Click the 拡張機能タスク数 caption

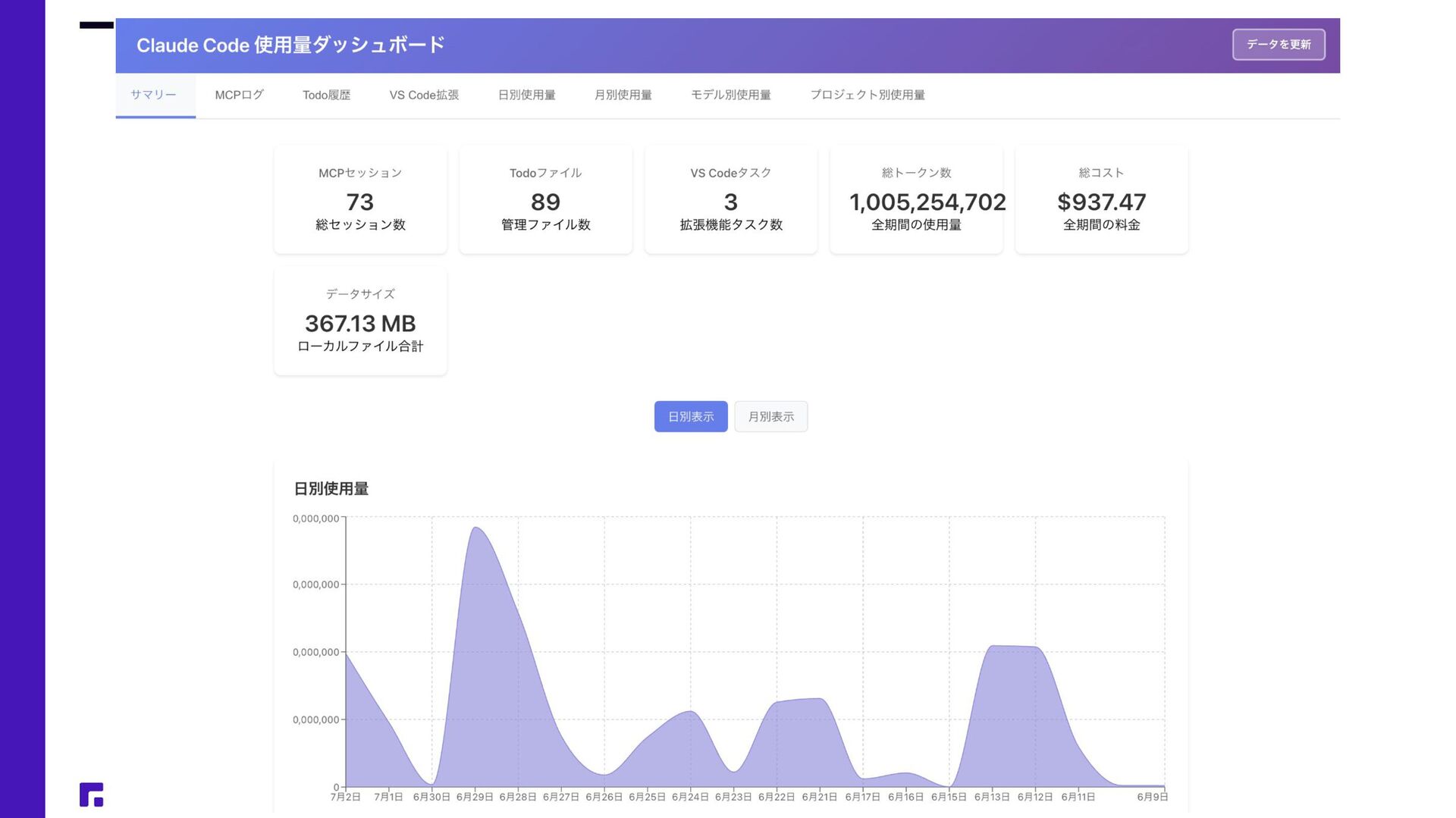730,224
